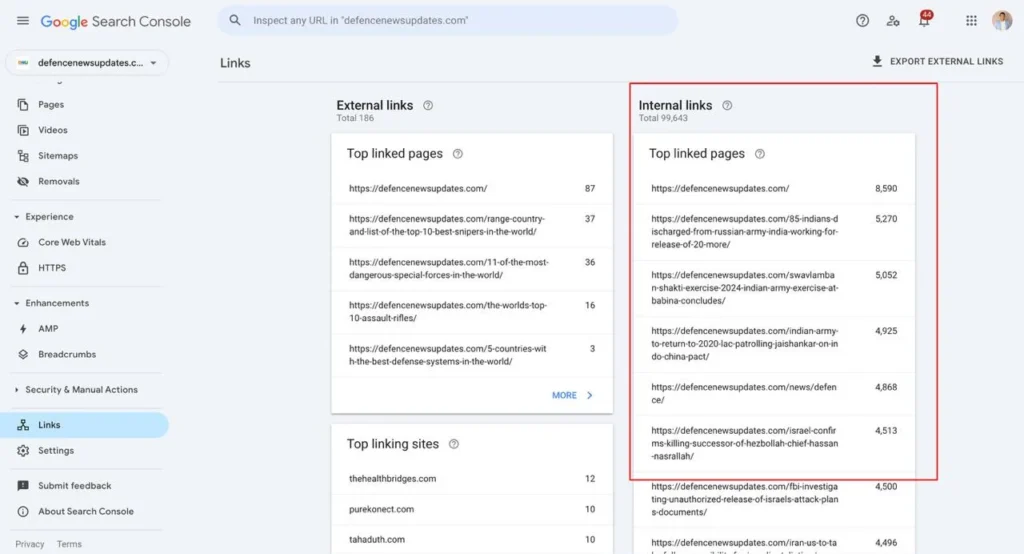The width and height of the screenshot is (1024, 554).
Task: Click About Search Console link
Action: (x=86, y=512)
